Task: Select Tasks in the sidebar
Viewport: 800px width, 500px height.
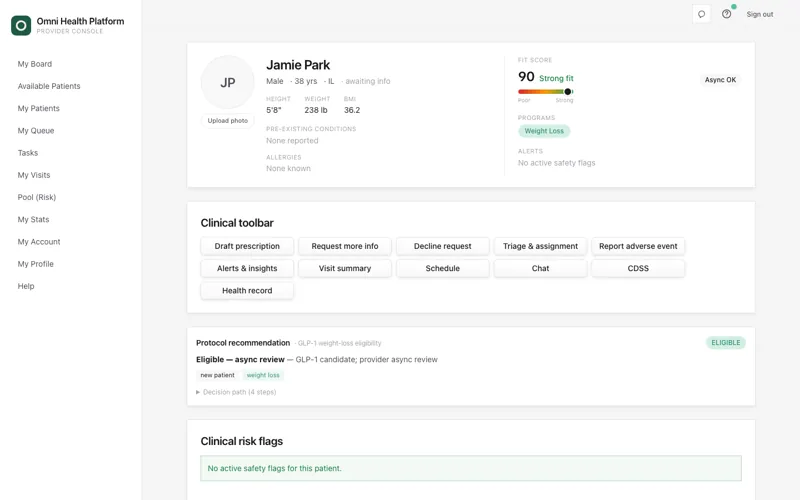Action: coord(28,153)
